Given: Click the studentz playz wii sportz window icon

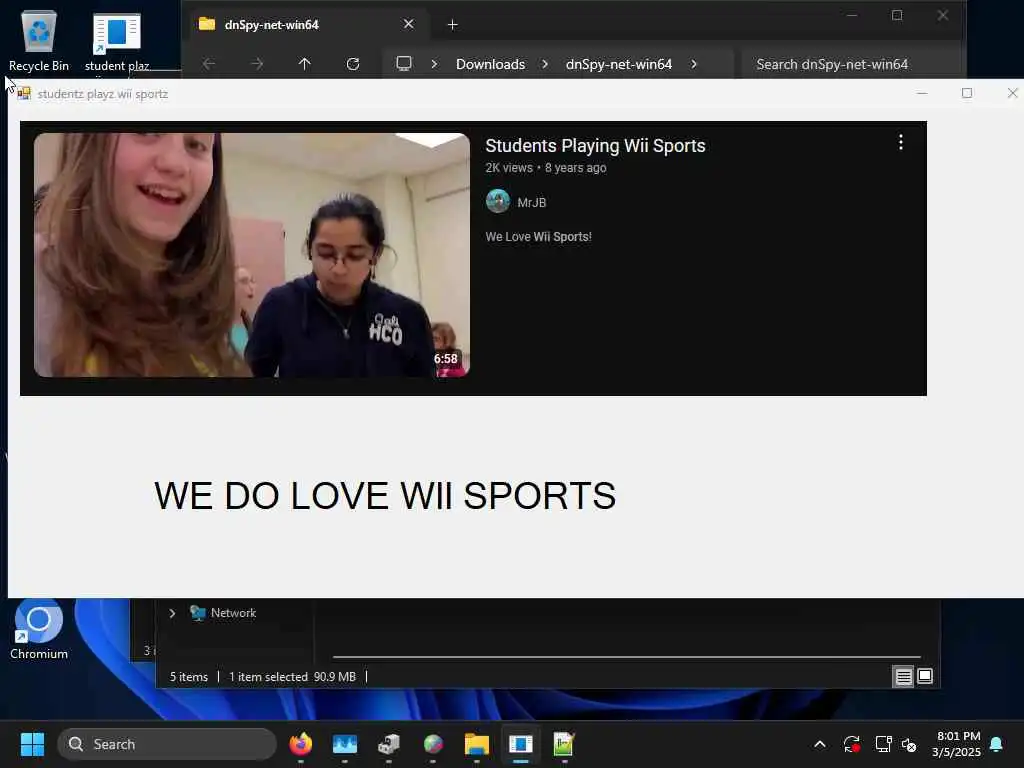Looking at the screenshot, I should click(24, 93).
